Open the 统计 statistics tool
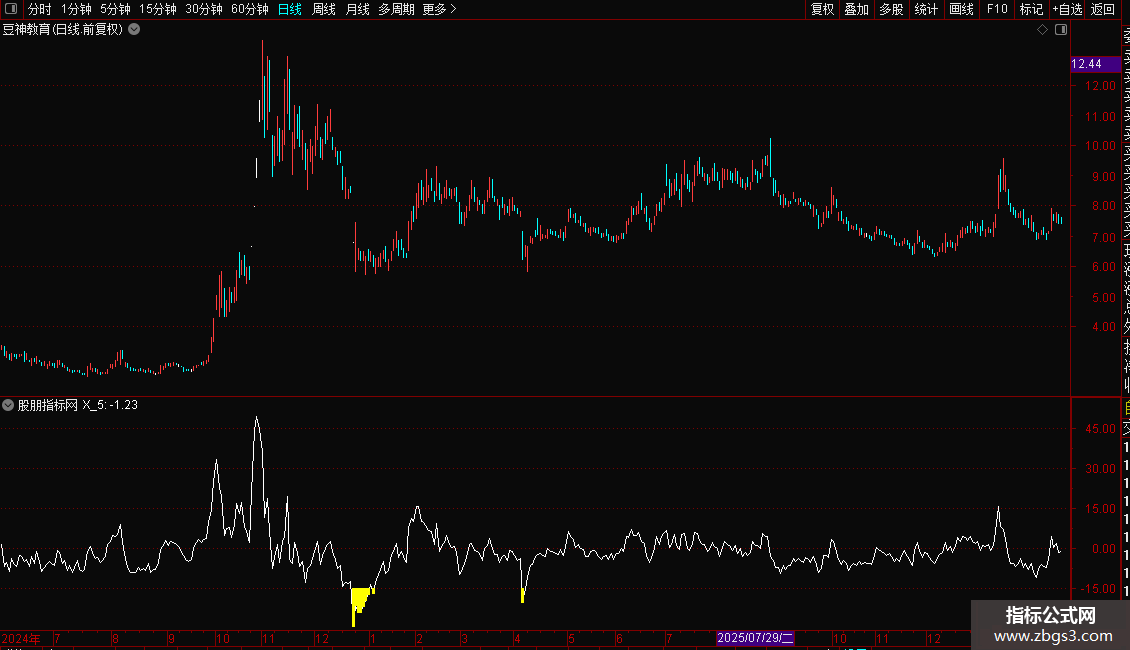1130x650 pixels. click(x=926, y=9)
